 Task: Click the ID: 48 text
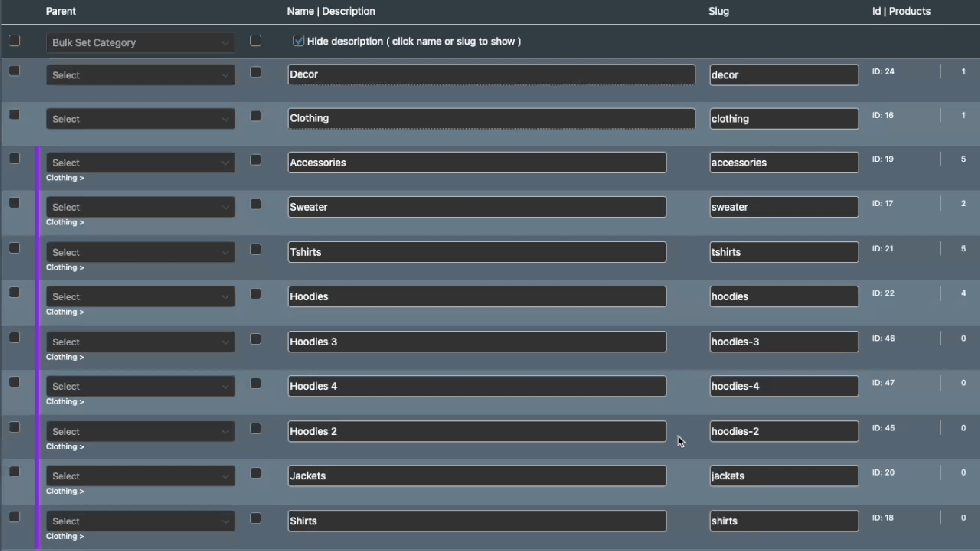(884, 338)
